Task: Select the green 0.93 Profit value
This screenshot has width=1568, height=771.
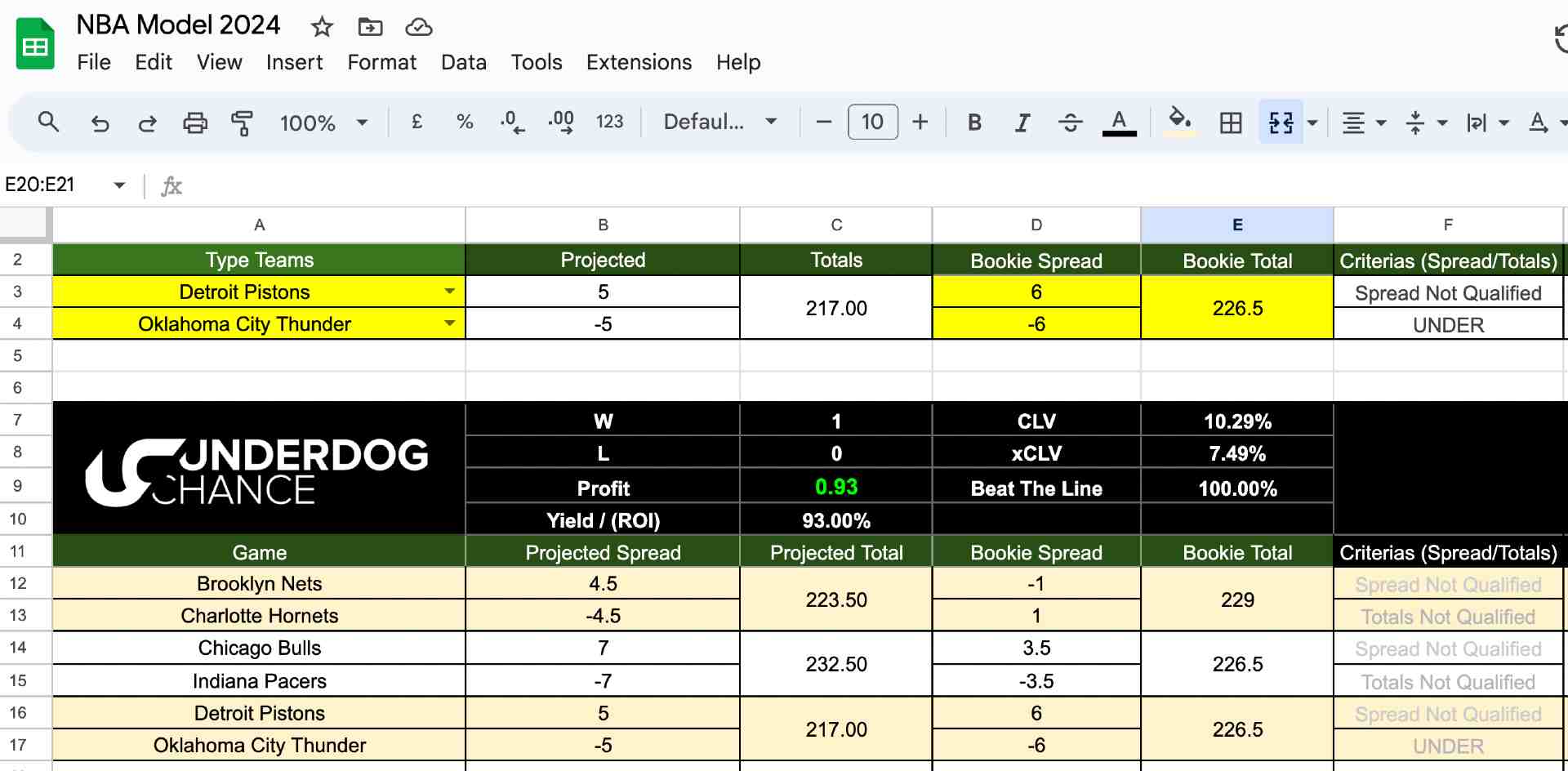Action: click(x=836, y=487)
